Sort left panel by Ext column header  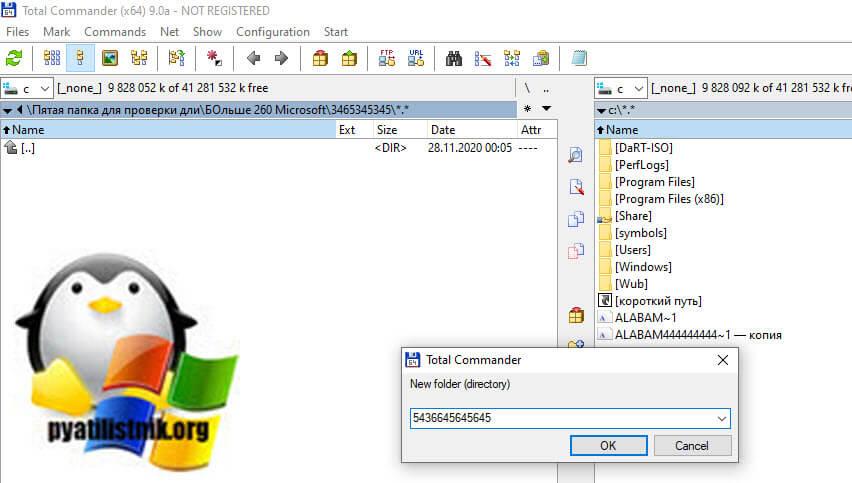coord(354,130)
